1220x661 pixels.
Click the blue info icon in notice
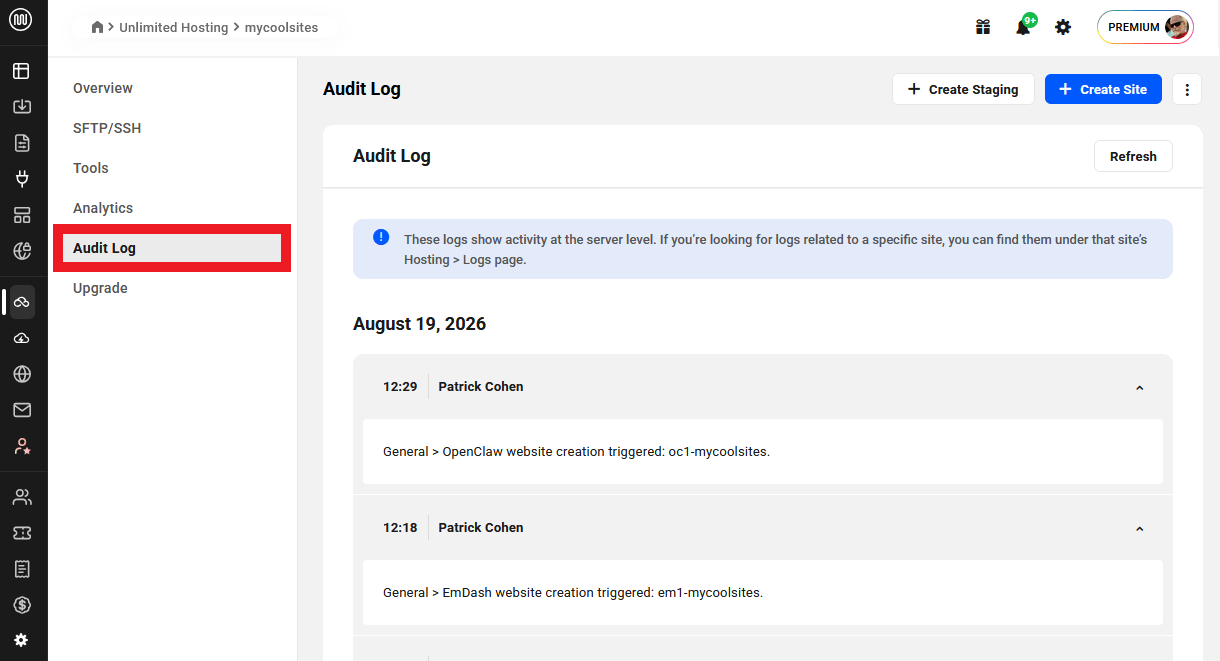(381, 237)
